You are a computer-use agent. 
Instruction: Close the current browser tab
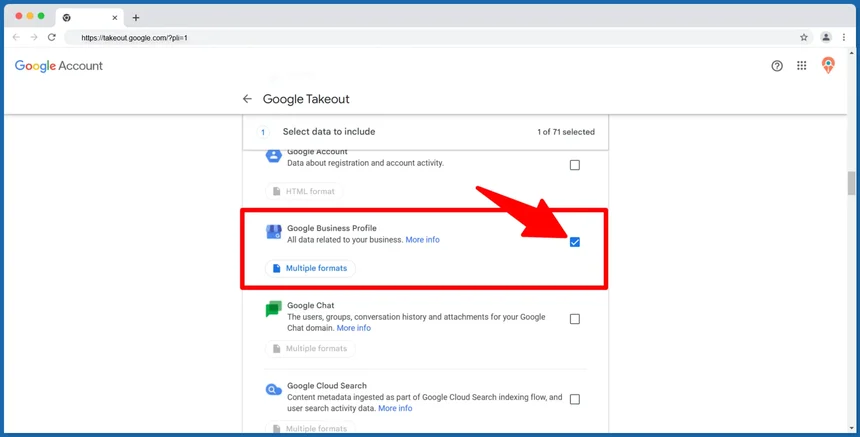[115, 18]
